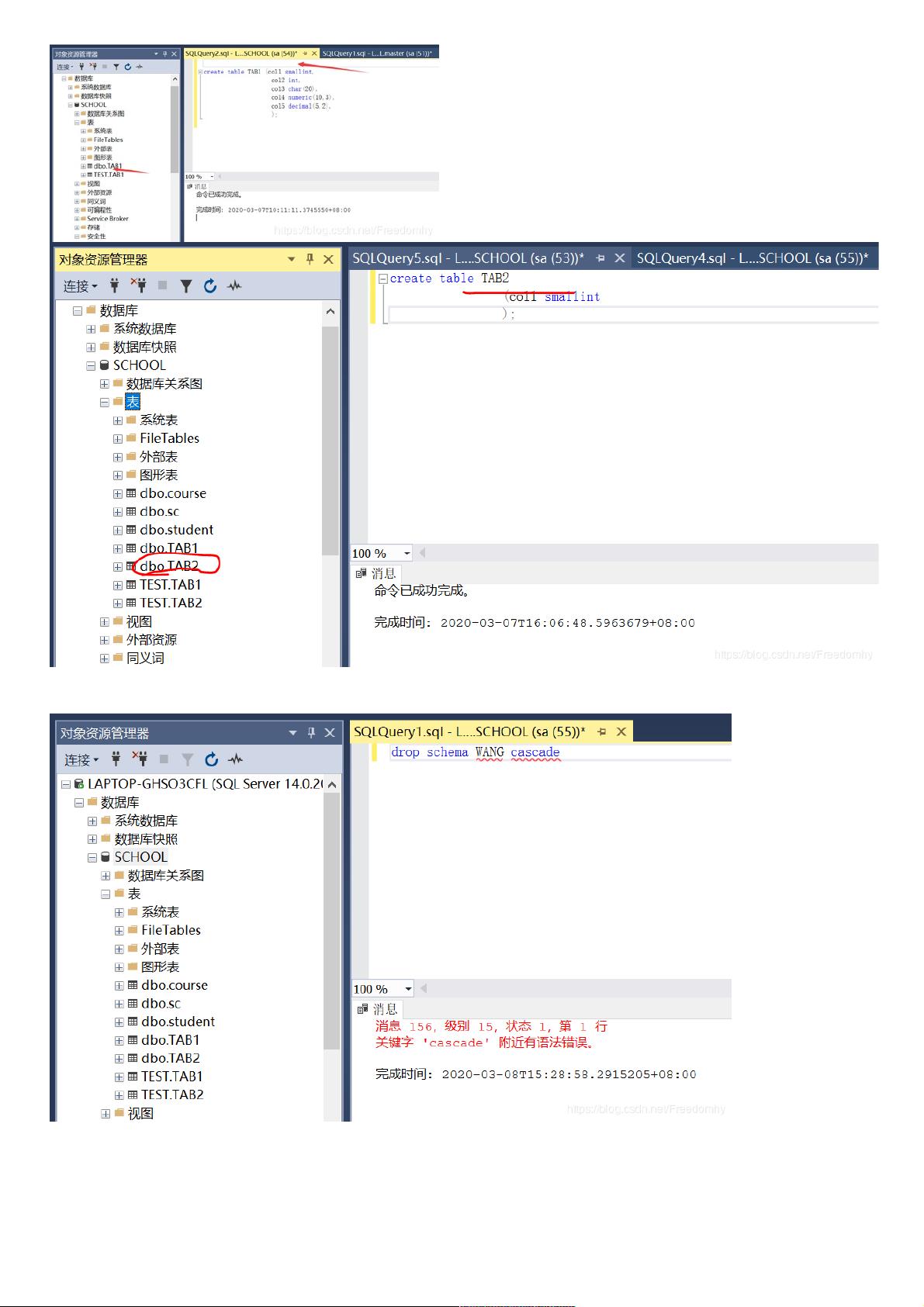Select FileTables folder in LAPTOP-GHSO3CFL window

point(171,930)
